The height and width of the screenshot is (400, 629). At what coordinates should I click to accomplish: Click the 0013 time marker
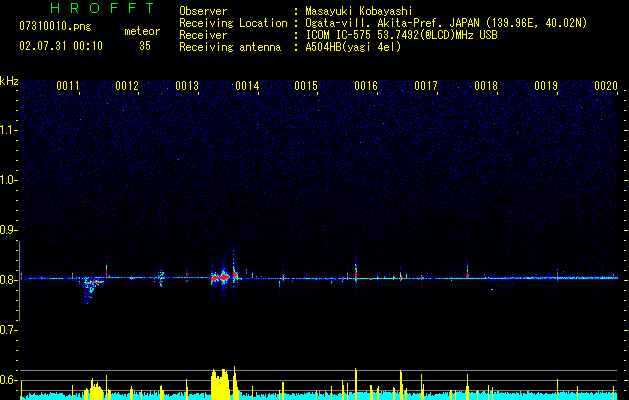187,86
